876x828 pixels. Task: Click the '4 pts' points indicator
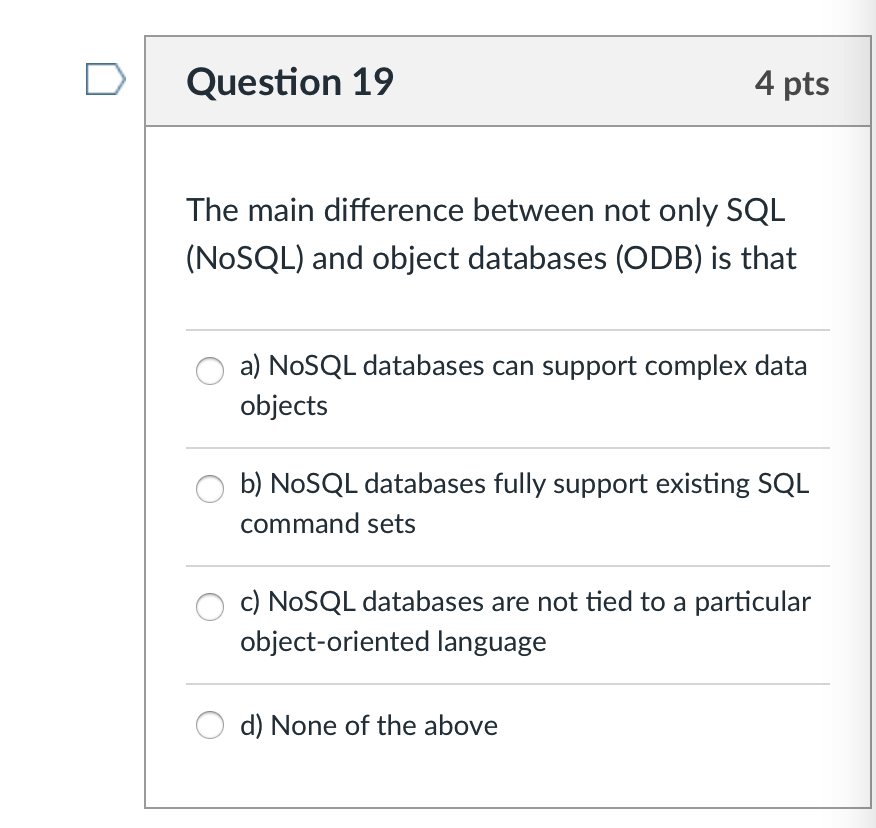pos(792,84)
